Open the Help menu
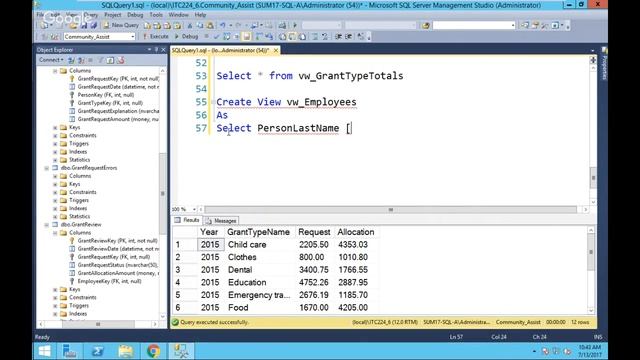 tap(200, 15)
